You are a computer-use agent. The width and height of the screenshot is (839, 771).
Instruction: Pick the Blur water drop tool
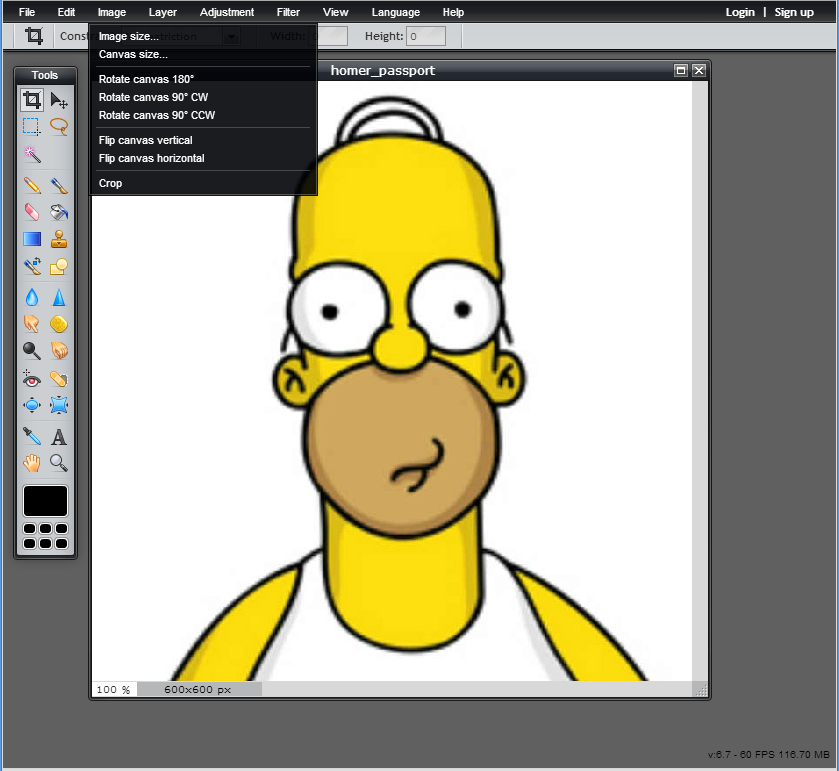pos(32,297)
